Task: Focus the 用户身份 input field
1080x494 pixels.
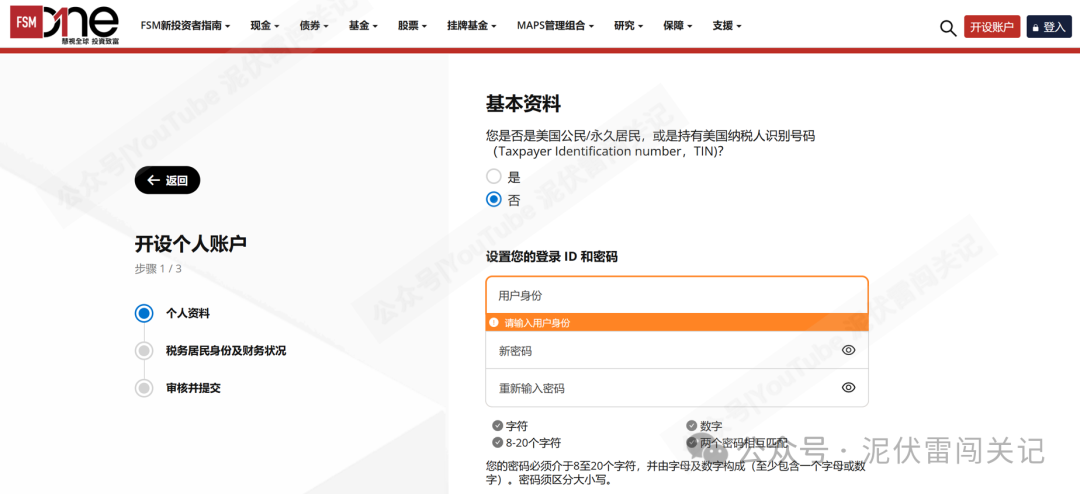Action: (x=677, y=296)
